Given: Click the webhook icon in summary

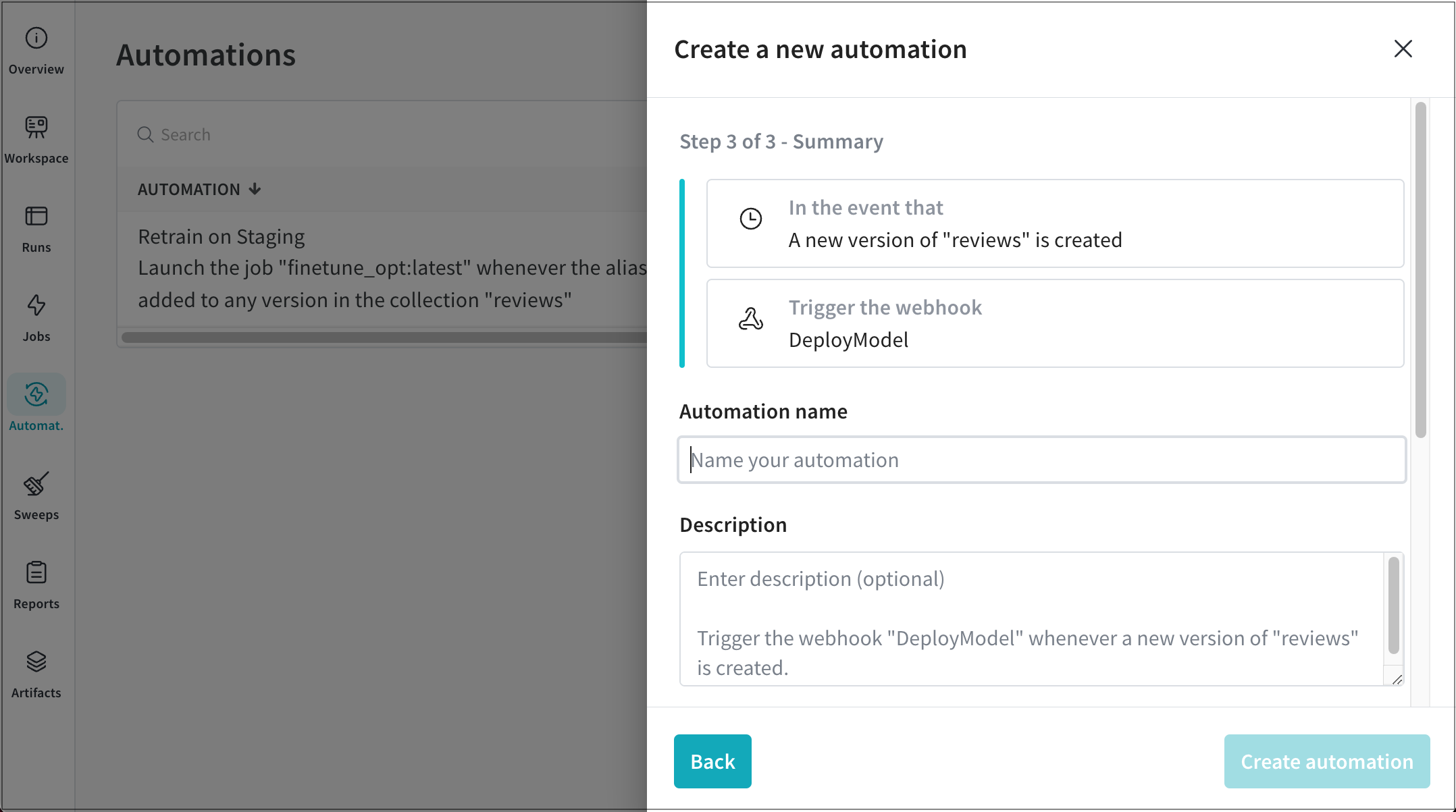Looking at the screenshot, I should 750,319.
